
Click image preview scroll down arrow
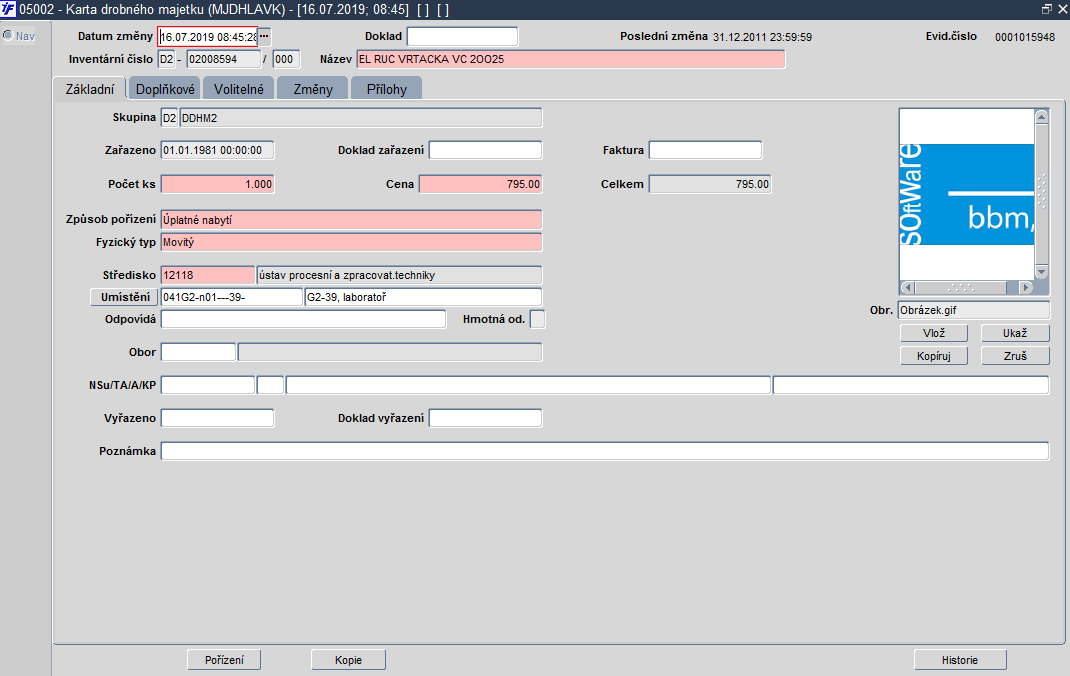(1041, 272)
